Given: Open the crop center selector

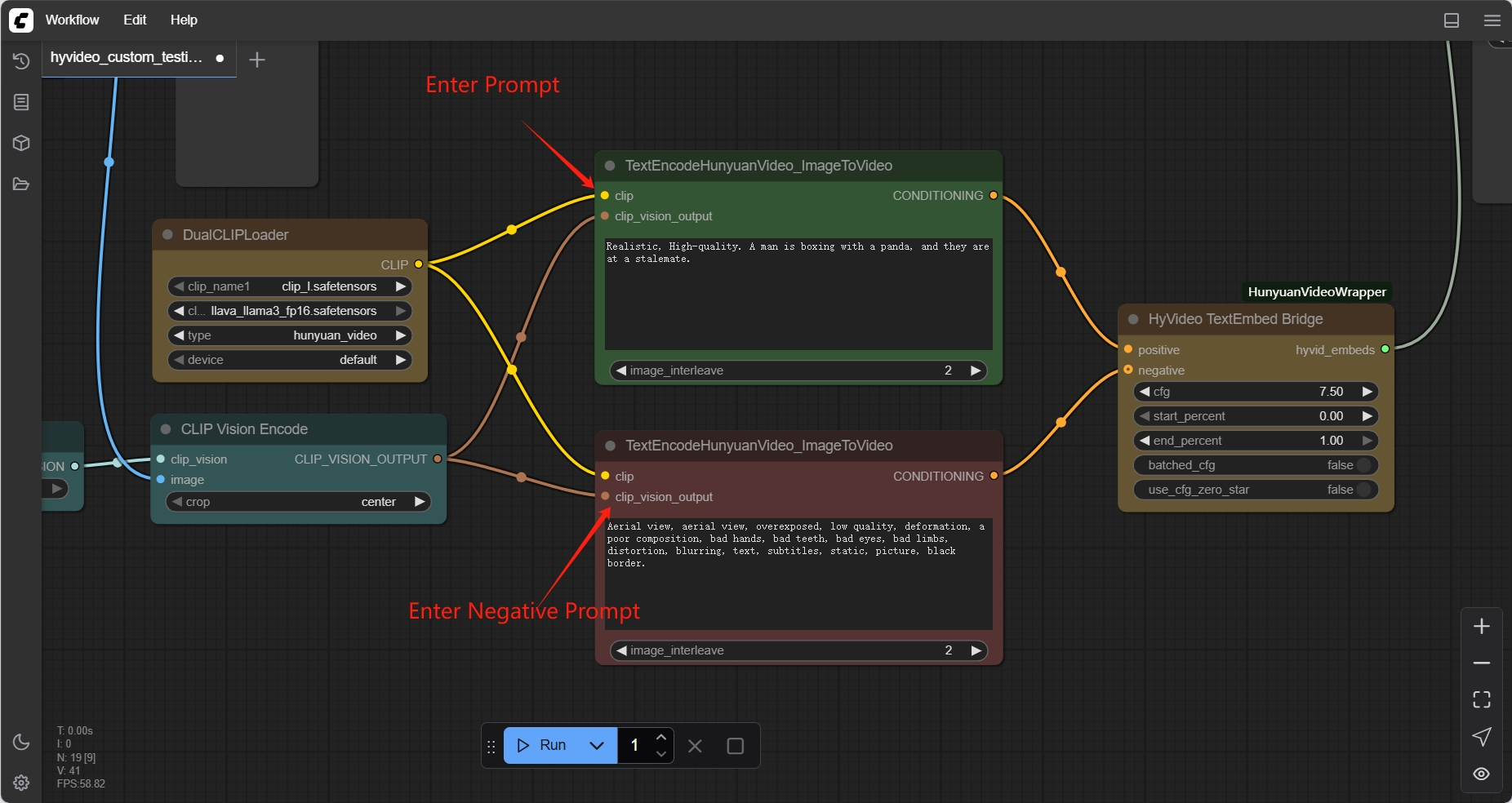Looking at the screenshot, I should (x=299, y=502).
